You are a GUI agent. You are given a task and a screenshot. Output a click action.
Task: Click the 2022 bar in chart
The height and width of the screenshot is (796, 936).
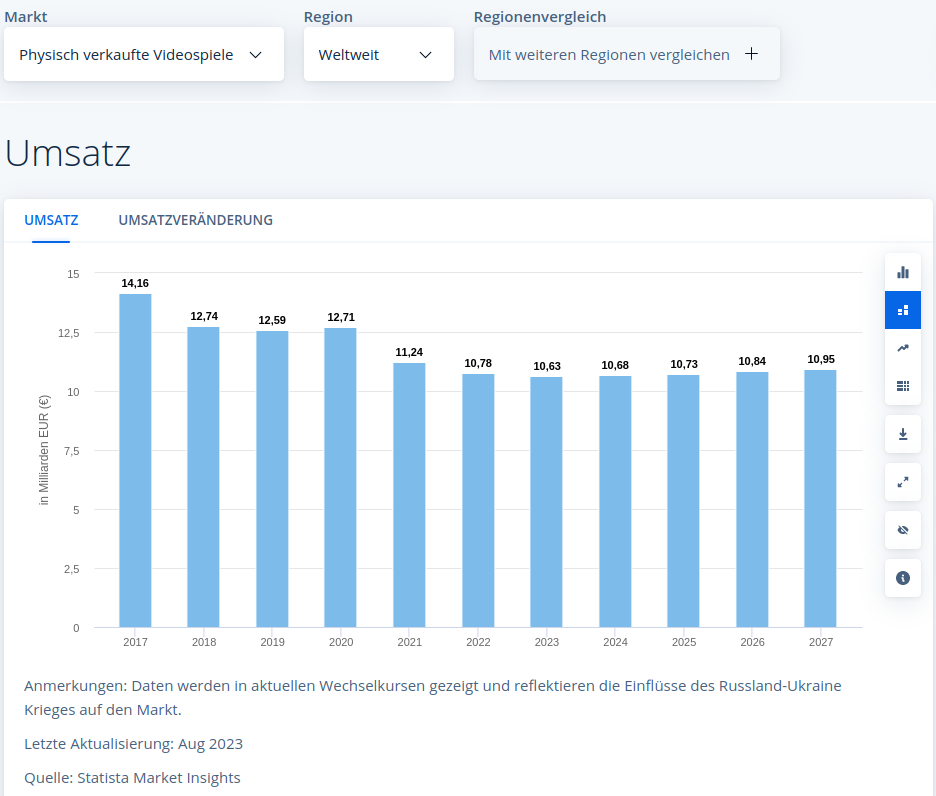point(478,500)
